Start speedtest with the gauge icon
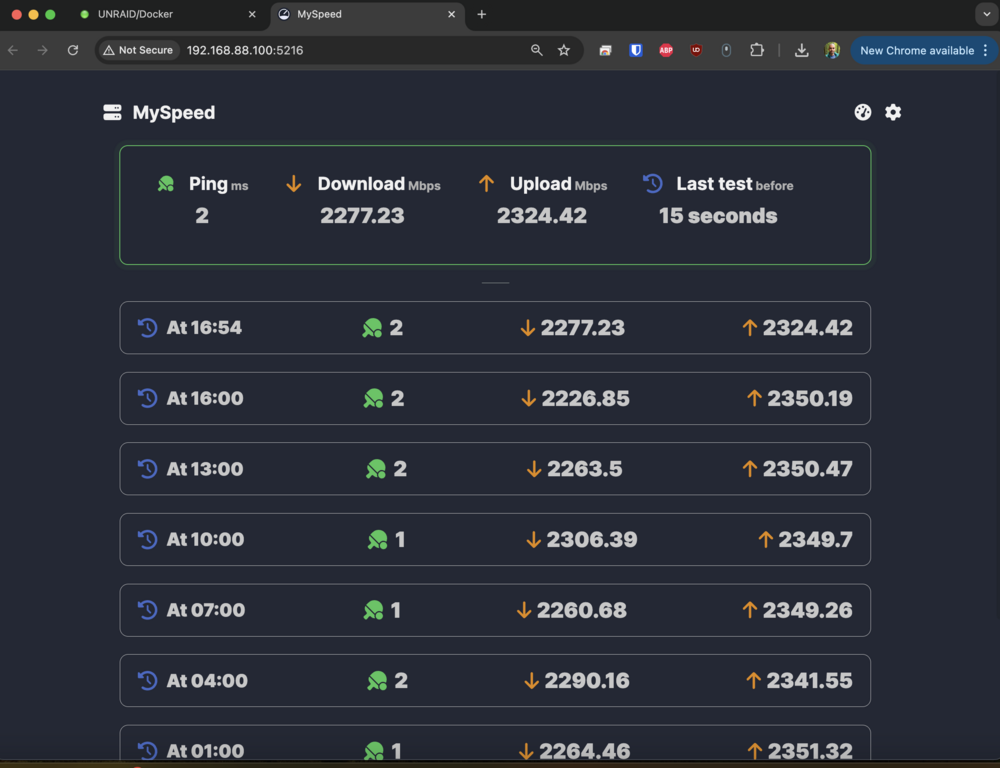Viewport: 1000px width, 768px height. click(862, 112)
